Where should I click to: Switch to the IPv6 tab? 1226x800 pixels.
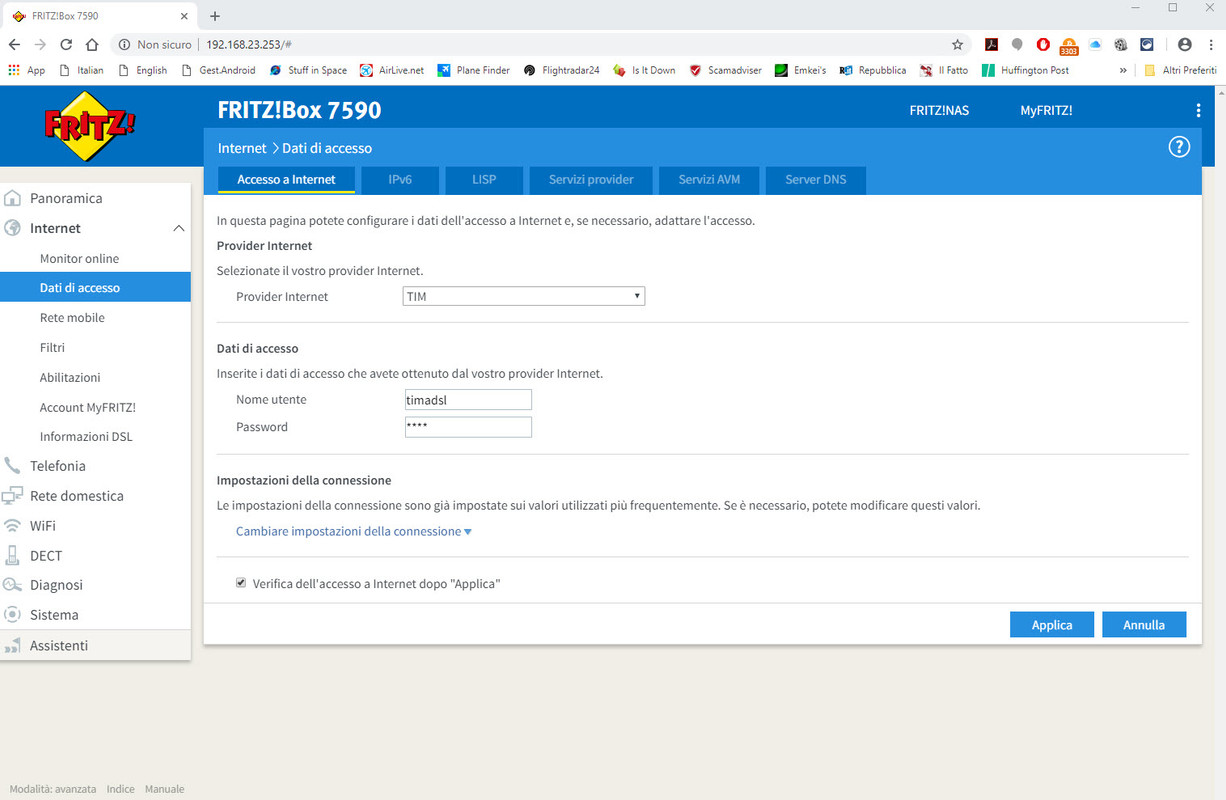400,180
